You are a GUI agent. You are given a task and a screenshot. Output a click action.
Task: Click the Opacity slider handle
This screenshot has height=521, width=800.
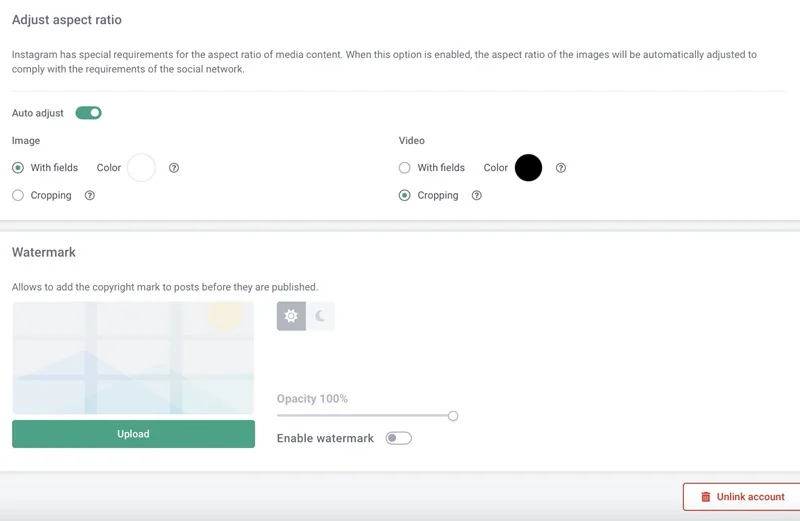pyautogui.click(x=453, y=416)
